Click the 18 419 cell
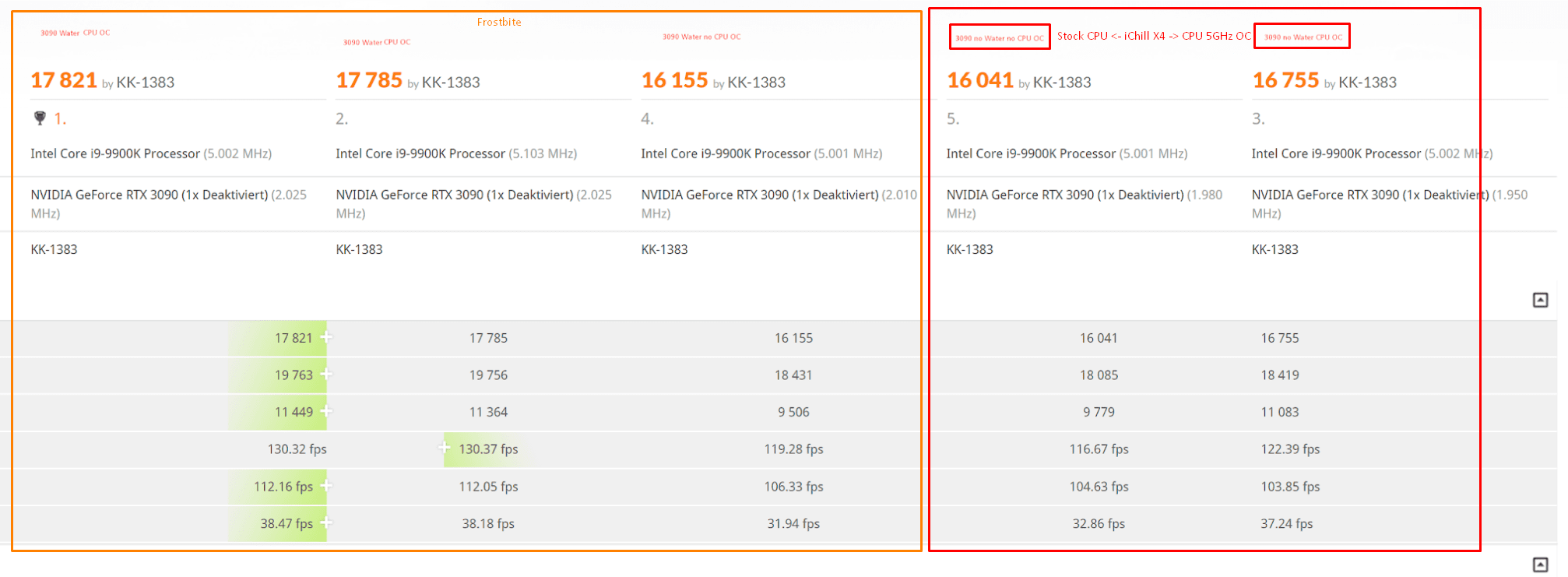 (x=1280, y=375)
